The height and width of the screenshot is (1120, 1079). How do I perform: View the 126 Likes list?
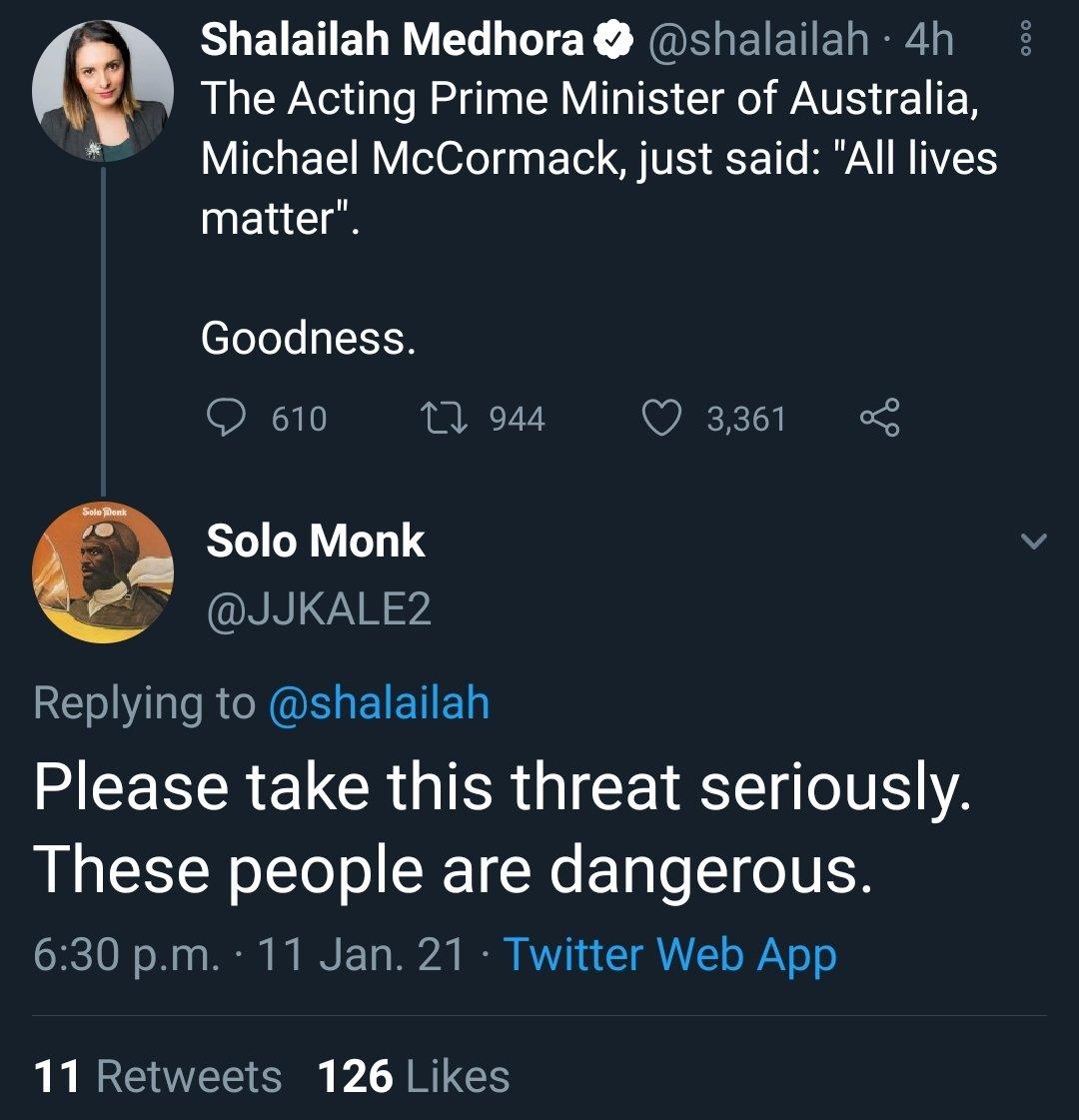[x=414, y=1076]
